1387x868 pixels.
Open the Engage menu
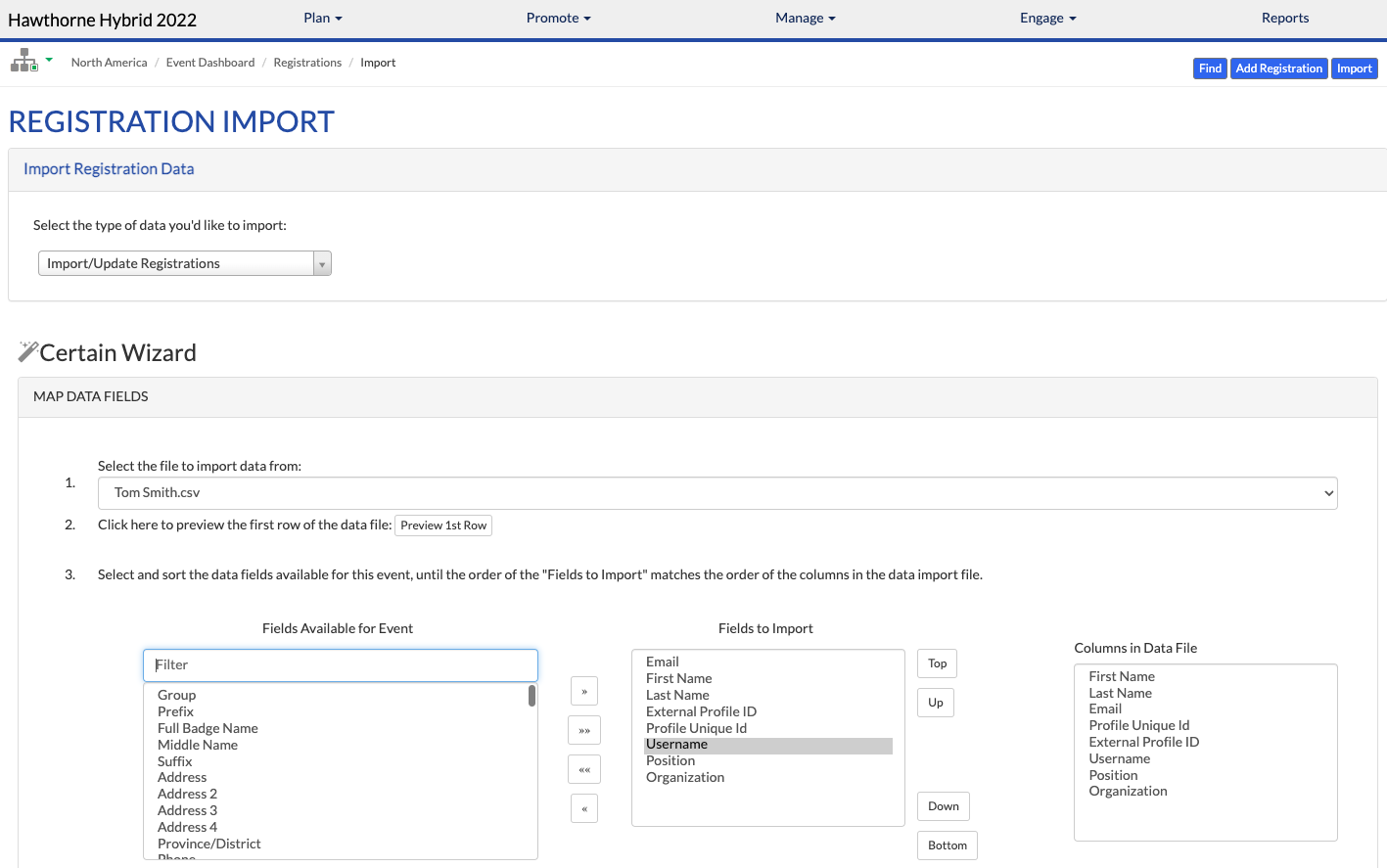[1048, 18]
